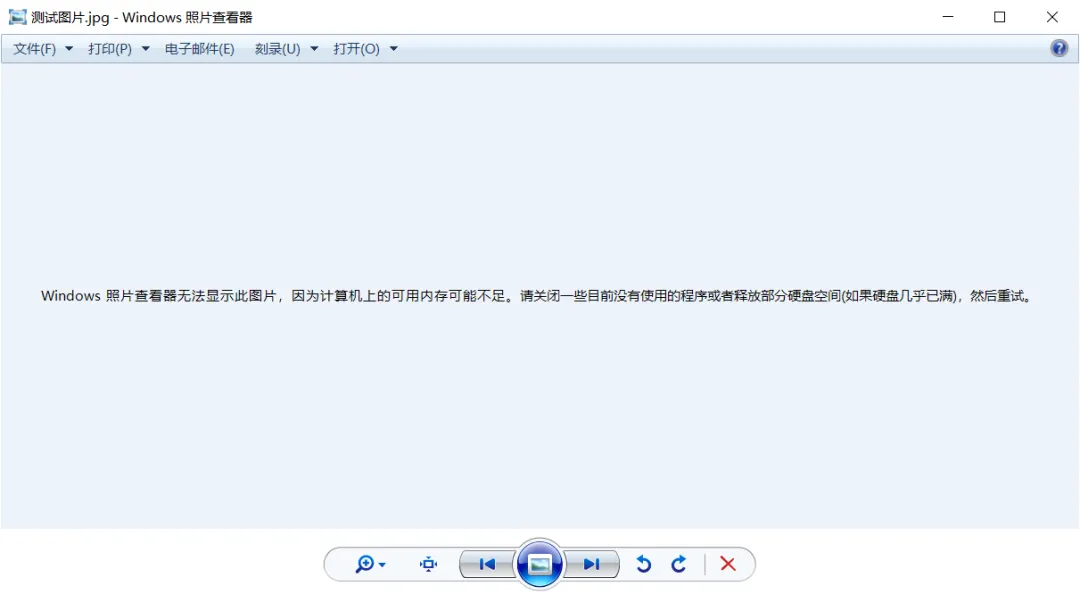Click the fit-to-window display icon
The height and width of the screenshot is (594, 1080).
pyautogui.click(x=428, y=564)
